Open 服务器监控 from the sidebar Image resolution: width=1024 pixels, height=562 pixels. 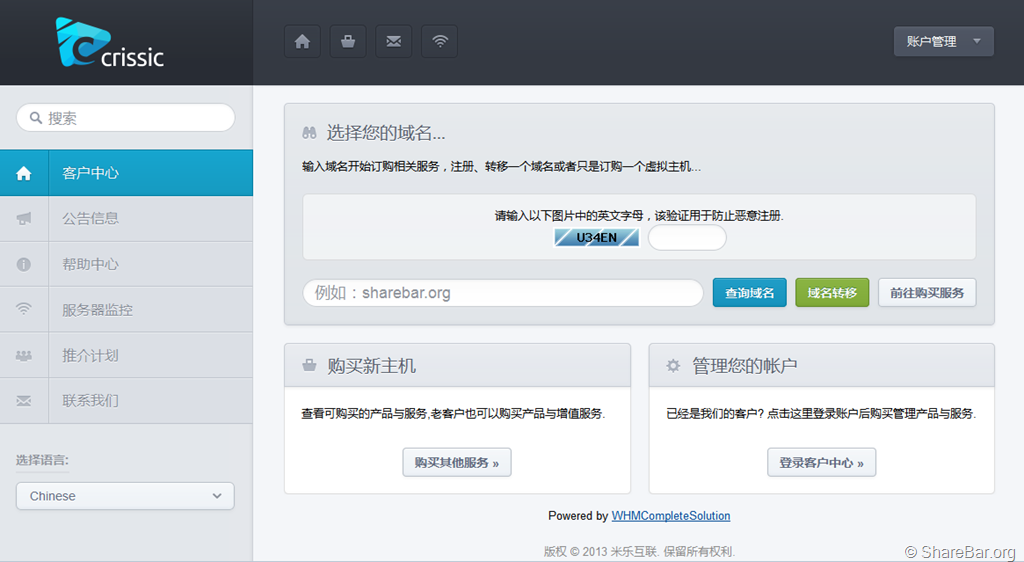click(x=97, y=310)
